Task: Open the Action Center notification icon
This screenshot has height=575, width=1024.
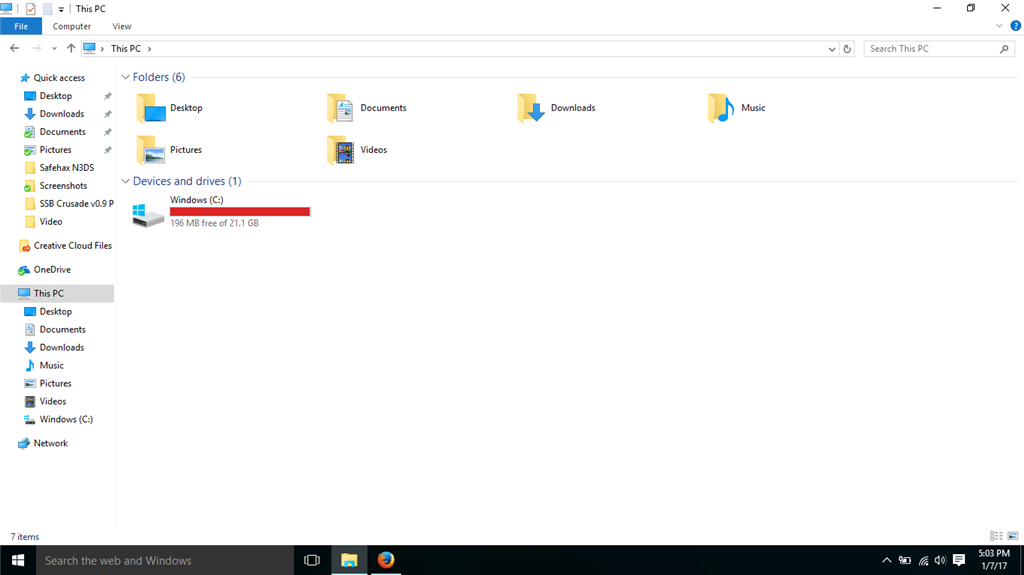Action: pyautogui.click(x=959, y=560)
